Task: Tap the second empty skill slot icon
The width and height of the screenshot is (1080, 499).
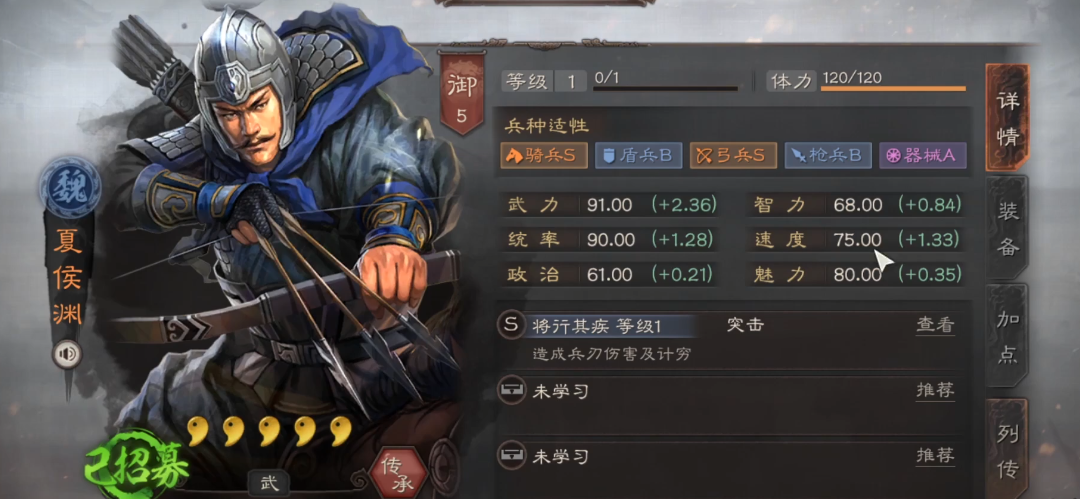Action: click(x=510, y=455)
